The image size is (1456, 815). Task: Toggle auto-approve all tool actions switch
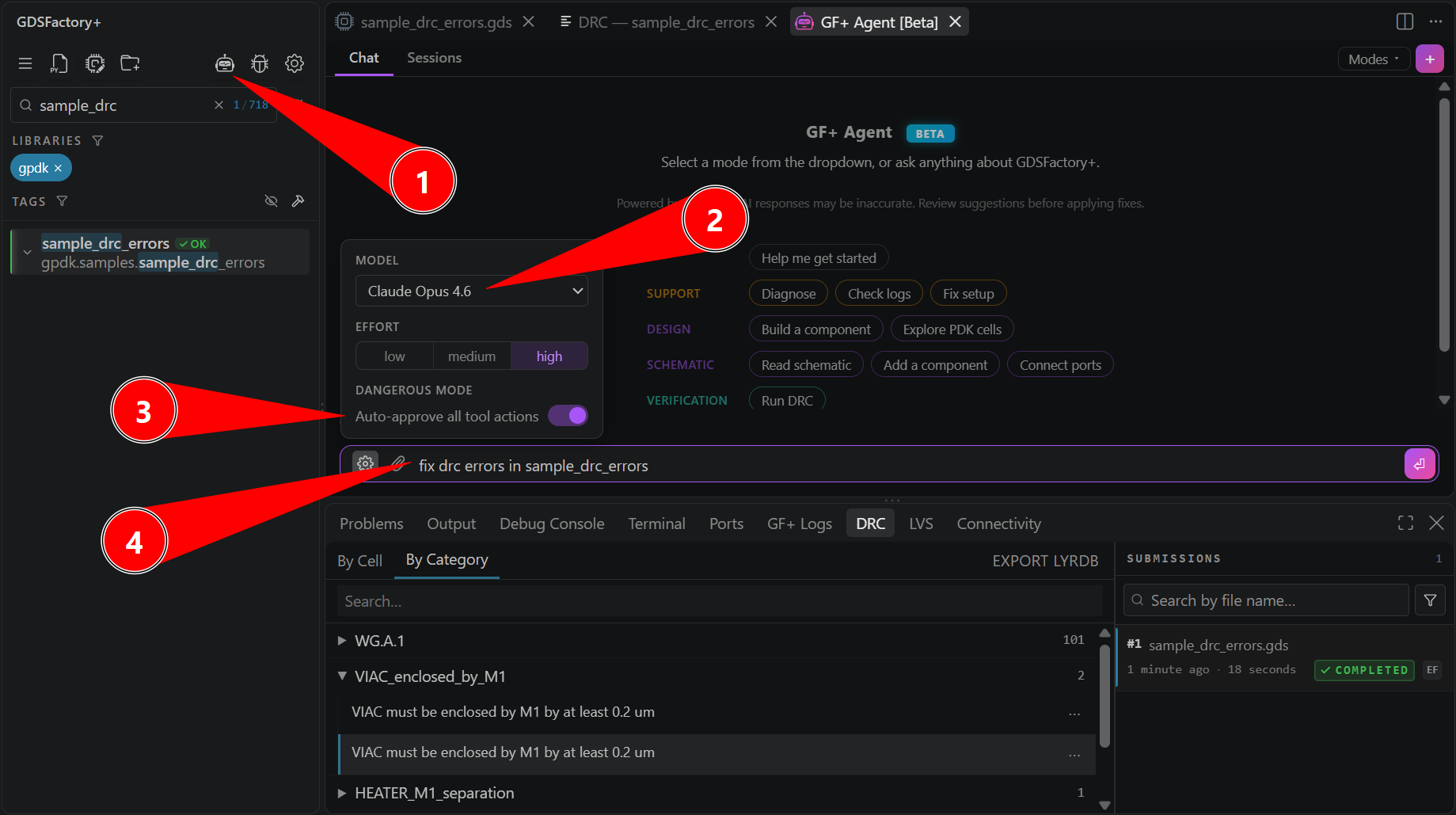(568, 416)
